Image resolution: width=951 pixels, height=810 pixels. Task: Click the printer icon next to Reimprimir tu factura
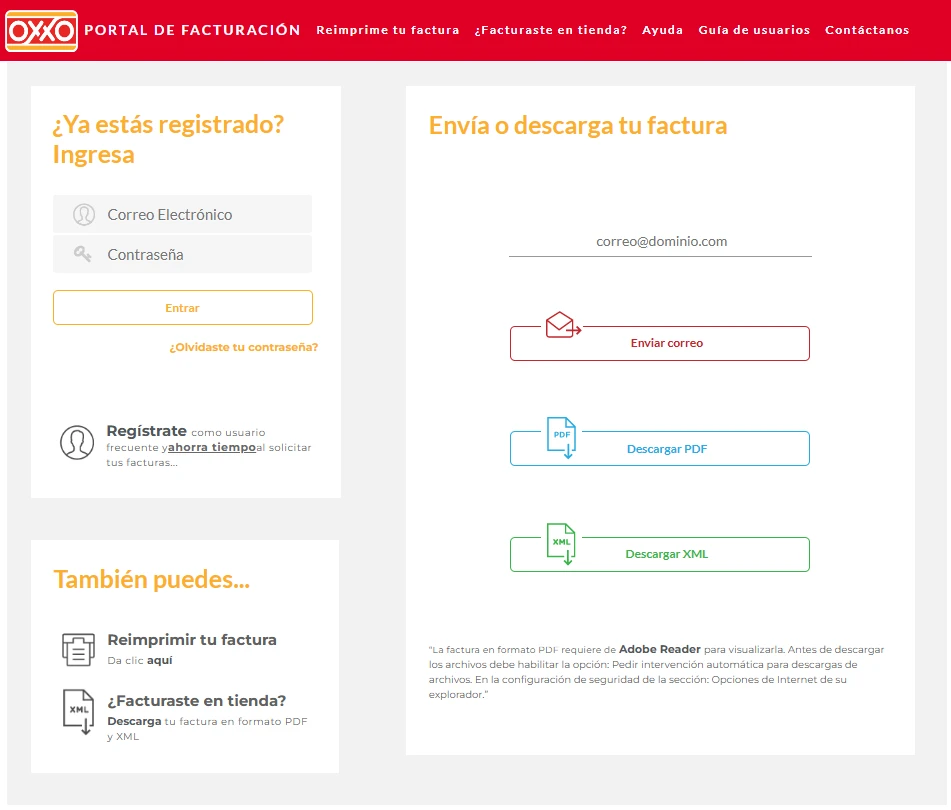[78, 649]
